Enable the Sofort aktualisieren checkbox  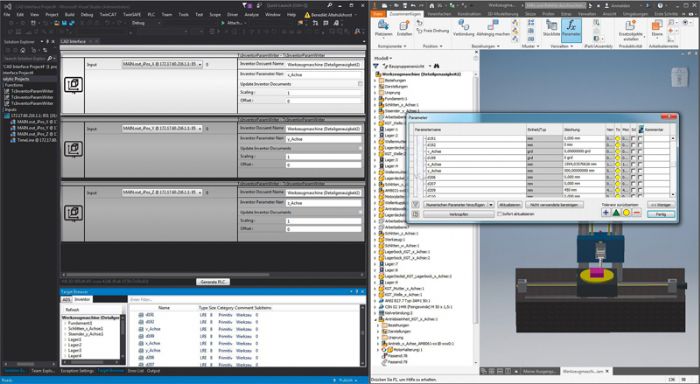click(x=500, y=214)
